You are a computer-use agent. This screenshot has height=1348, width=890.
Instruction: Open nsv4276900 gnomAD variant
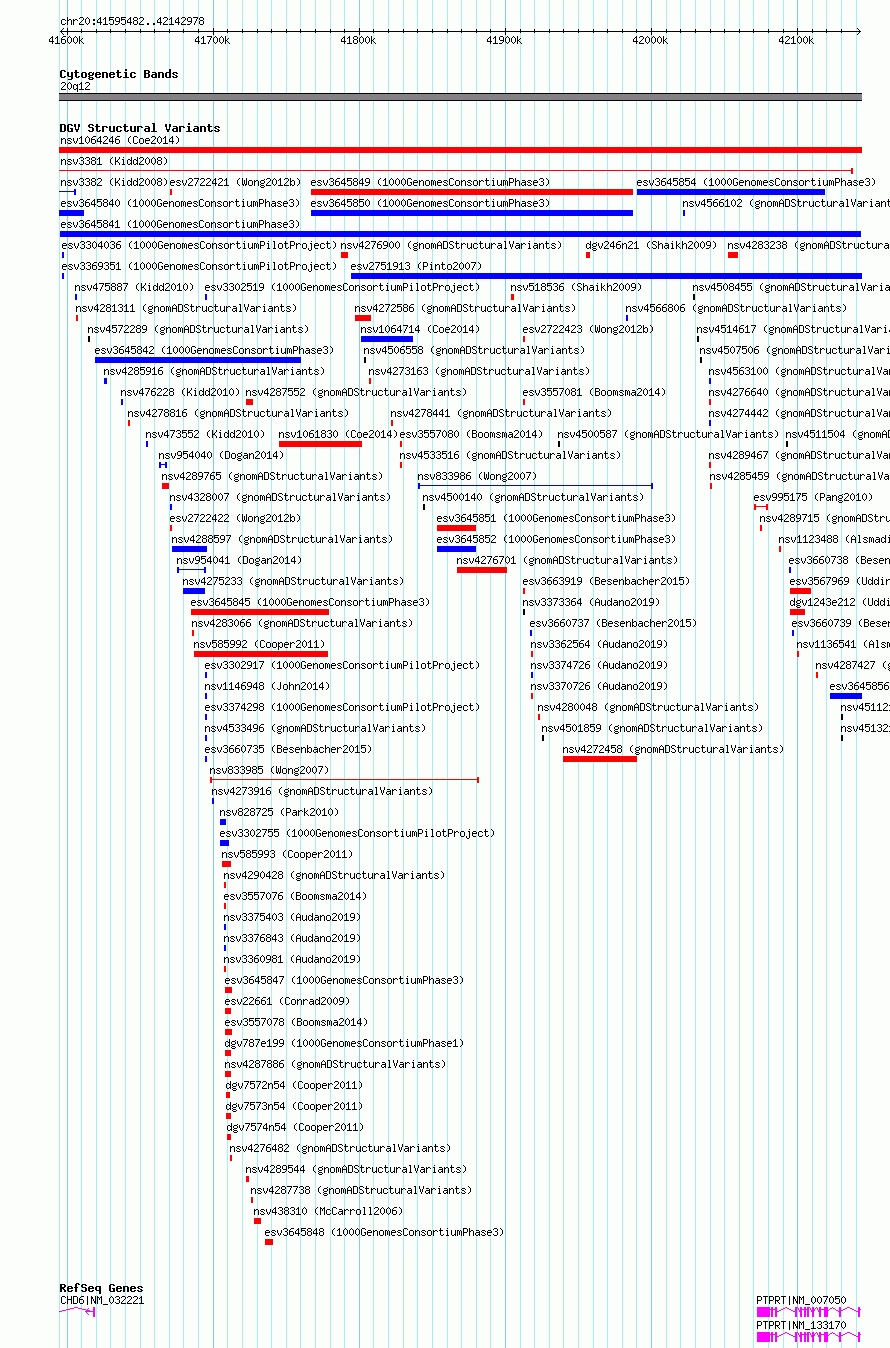(x=451, y=245)
